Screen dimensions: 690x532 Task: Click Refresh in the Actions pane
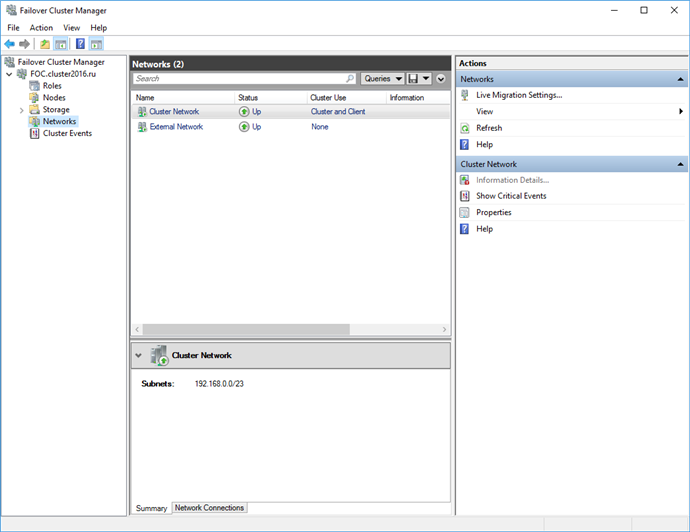489,128
